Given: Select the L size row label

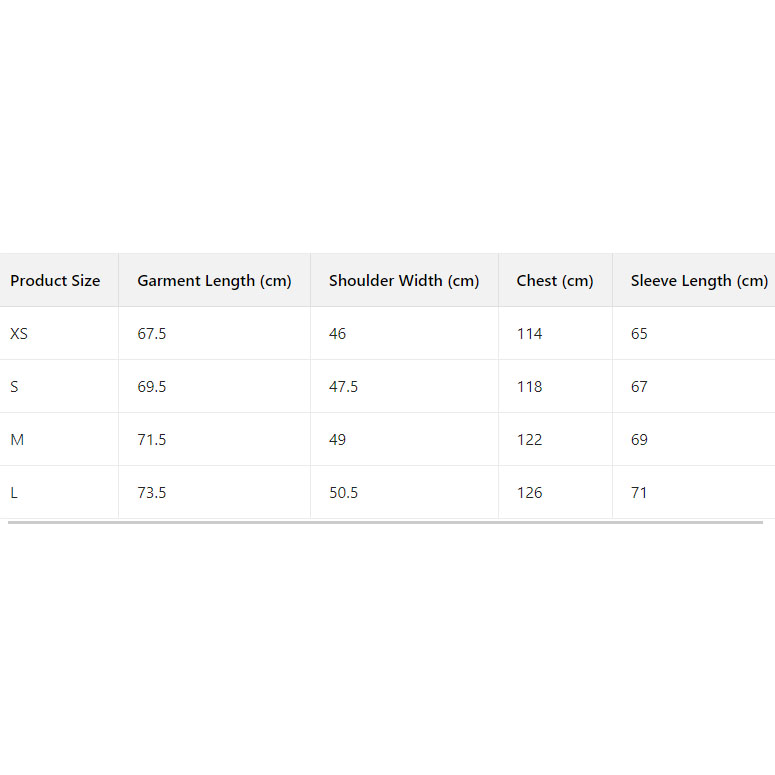Looking at the screenshot, I should (14, 493).
